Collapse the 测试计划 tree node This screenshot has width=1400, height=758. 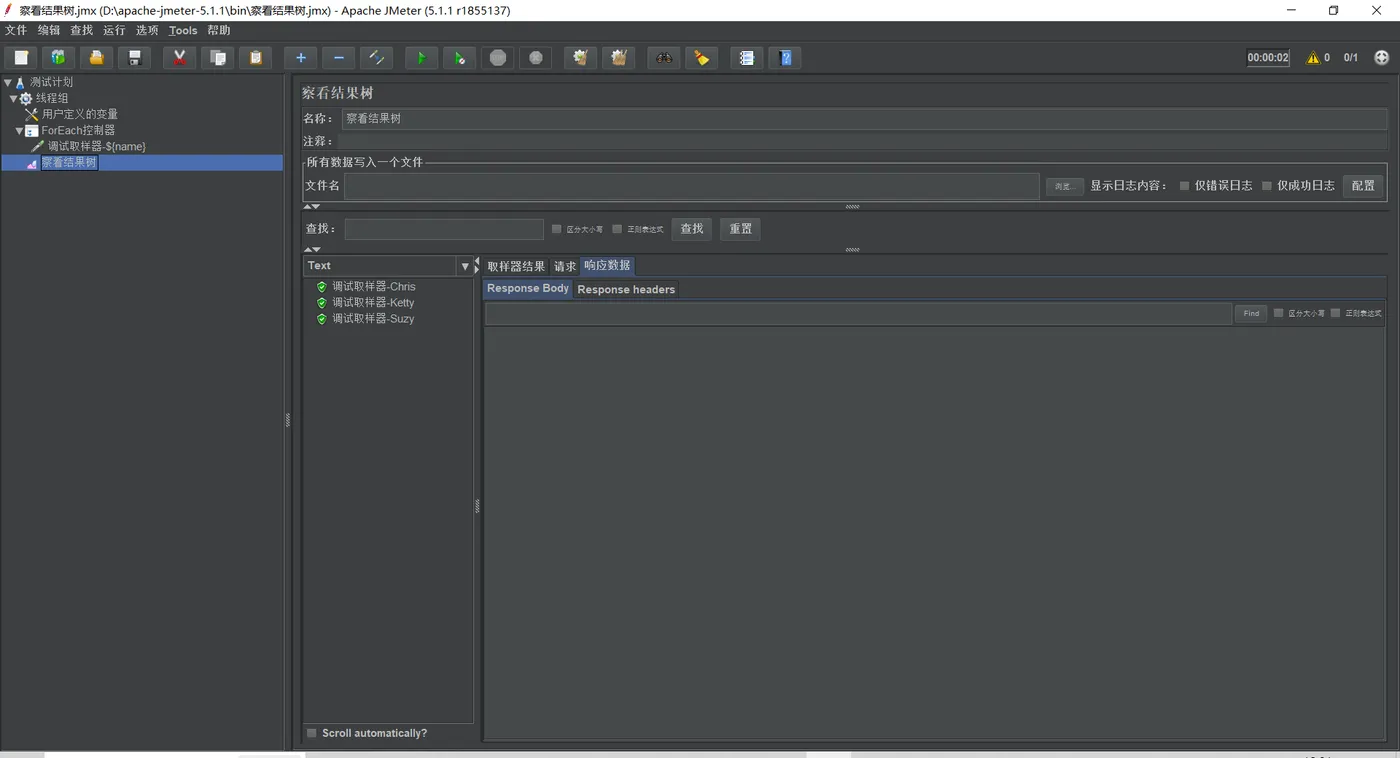7,83
